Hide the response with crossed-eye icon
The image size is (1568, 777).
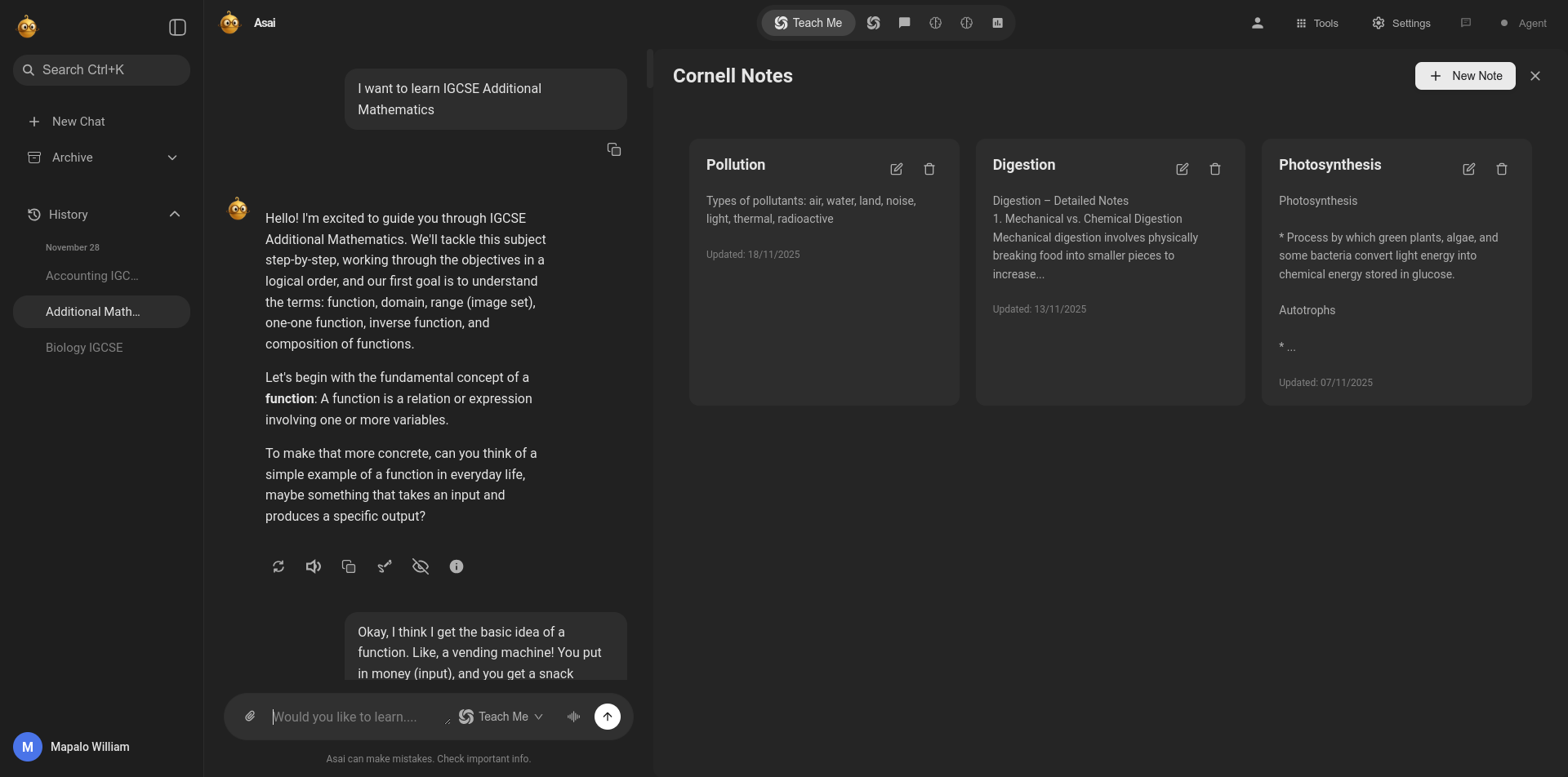pos(421,566)
